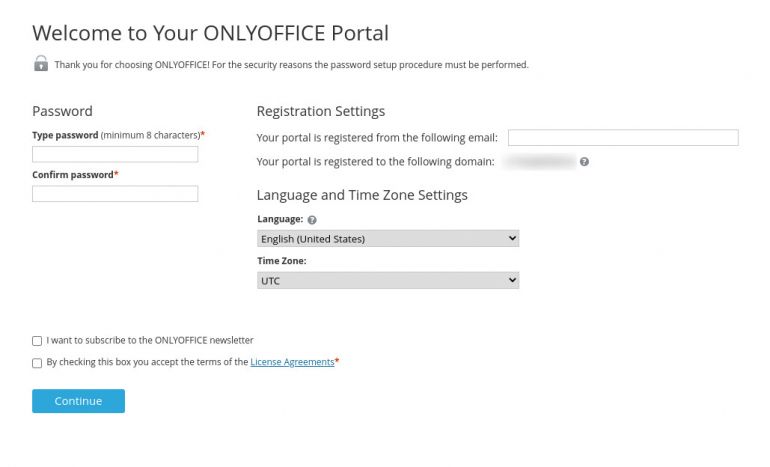
Task: Open the Language dropdown showing English (United States)
Action: 387,239
